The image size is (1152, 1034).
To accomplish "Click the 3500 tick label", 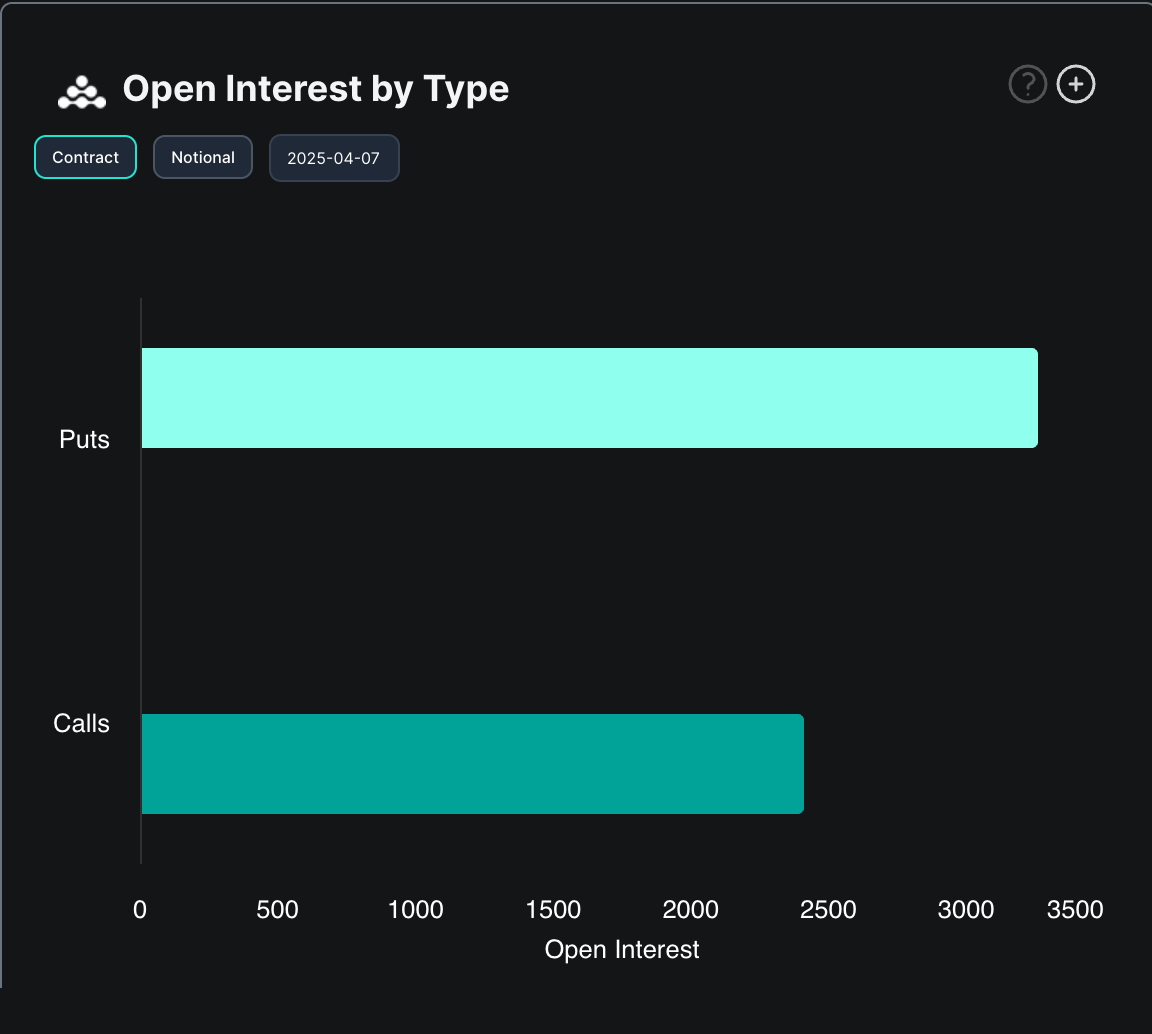I will tap(1075, 910).
